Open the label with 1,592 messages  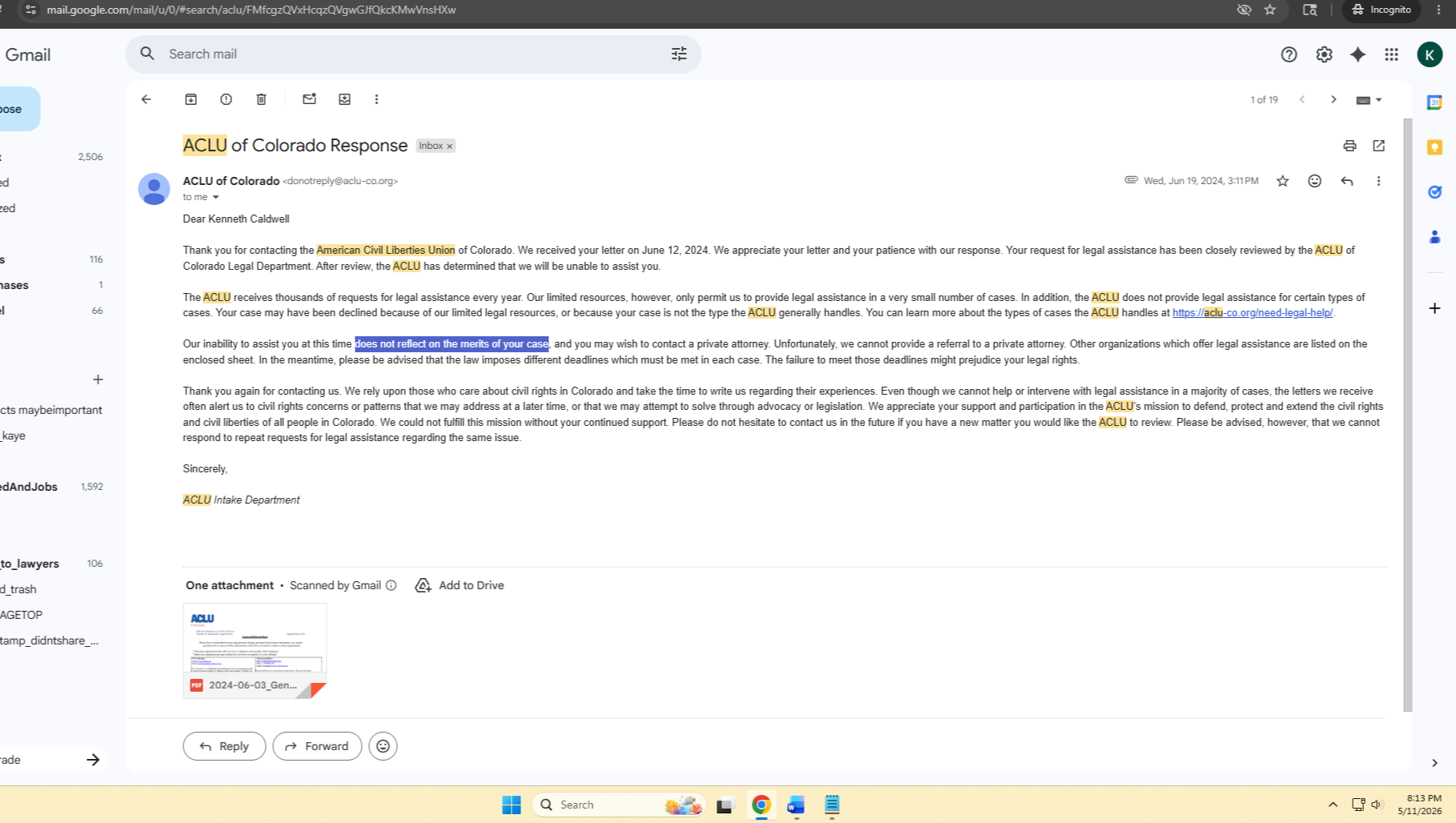pos(52,487)
